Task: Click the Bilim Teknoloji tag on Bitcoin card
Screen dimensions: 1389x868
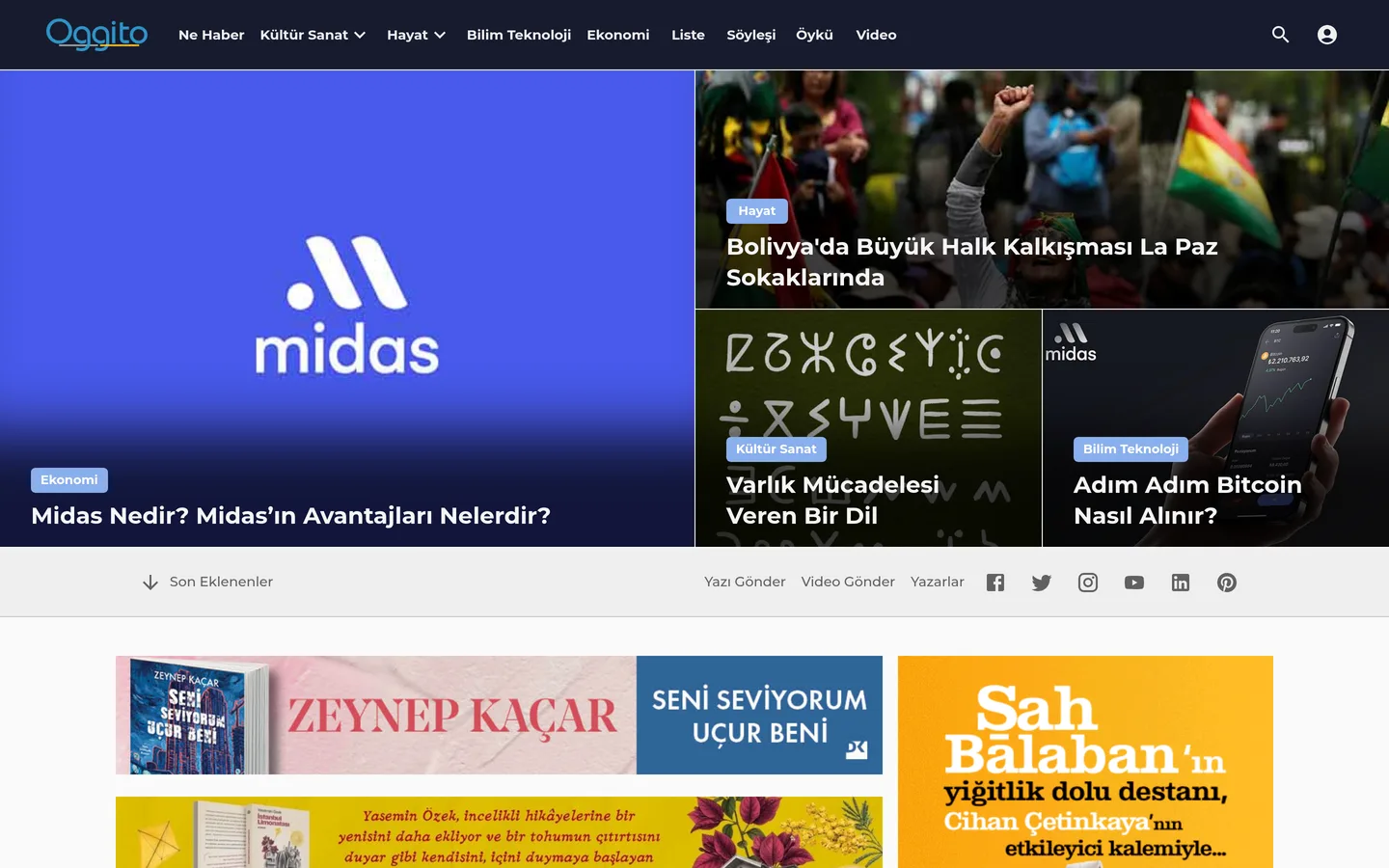Action: pyautogui.click(x=1130, y=449)
